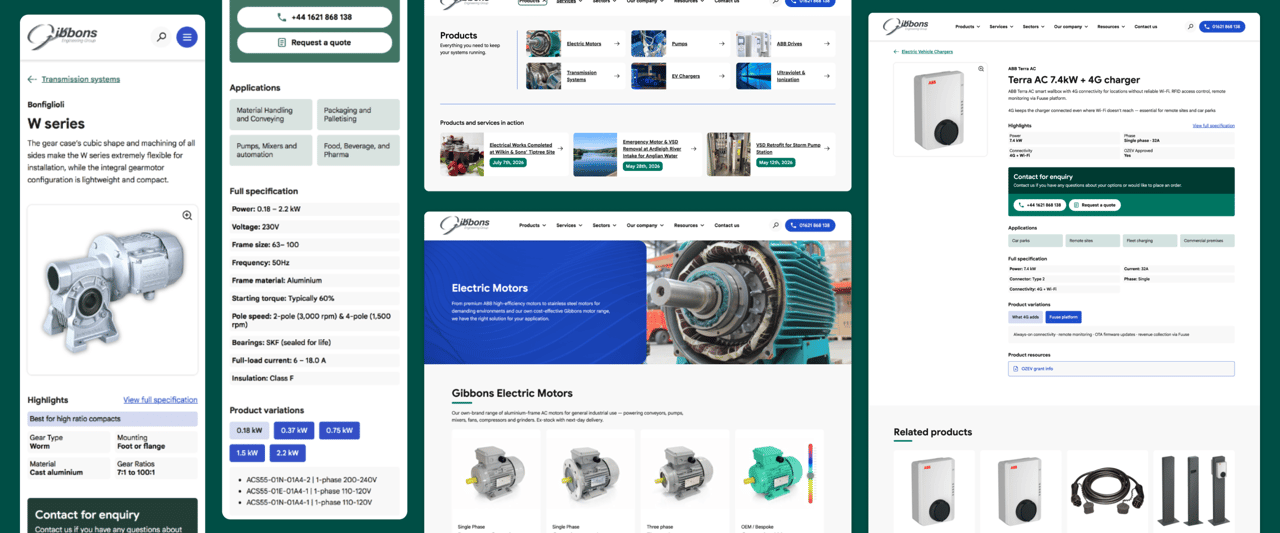Click the 01621 868 138 button on the Electric Motors page
Image resolution: width=1280 pixels, height=533 pixels.
pyautogui.click(x=810, y=225)
